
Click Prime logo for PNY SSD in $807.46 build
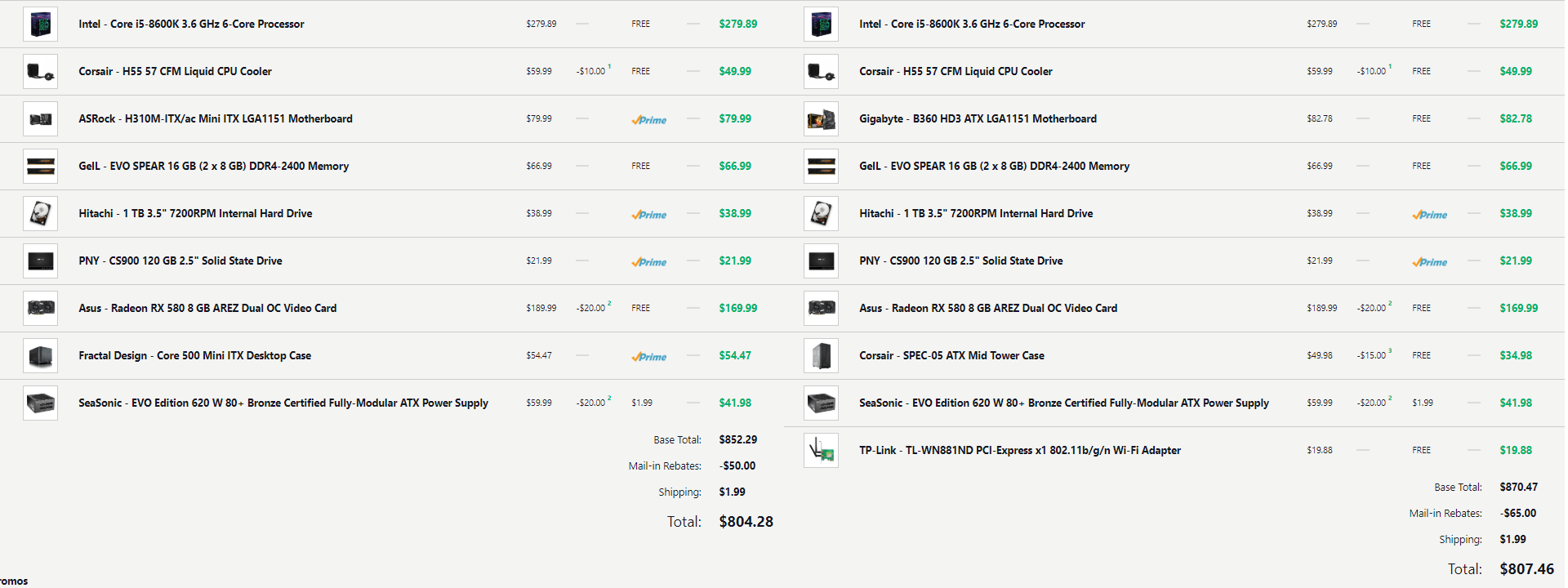(1430, 262)
